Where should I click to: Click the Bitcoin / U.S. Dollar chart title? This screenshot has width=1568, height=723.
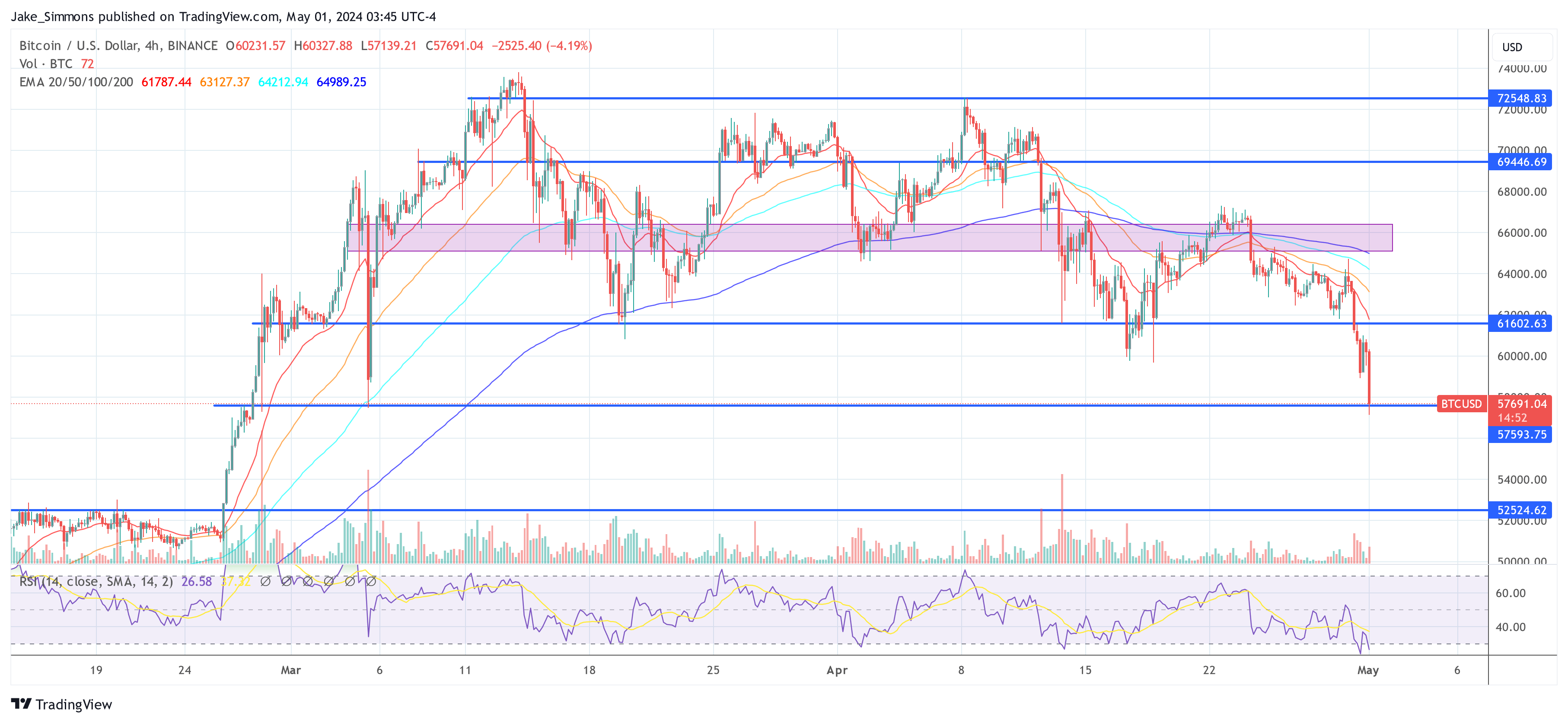[x=118, y=46]
